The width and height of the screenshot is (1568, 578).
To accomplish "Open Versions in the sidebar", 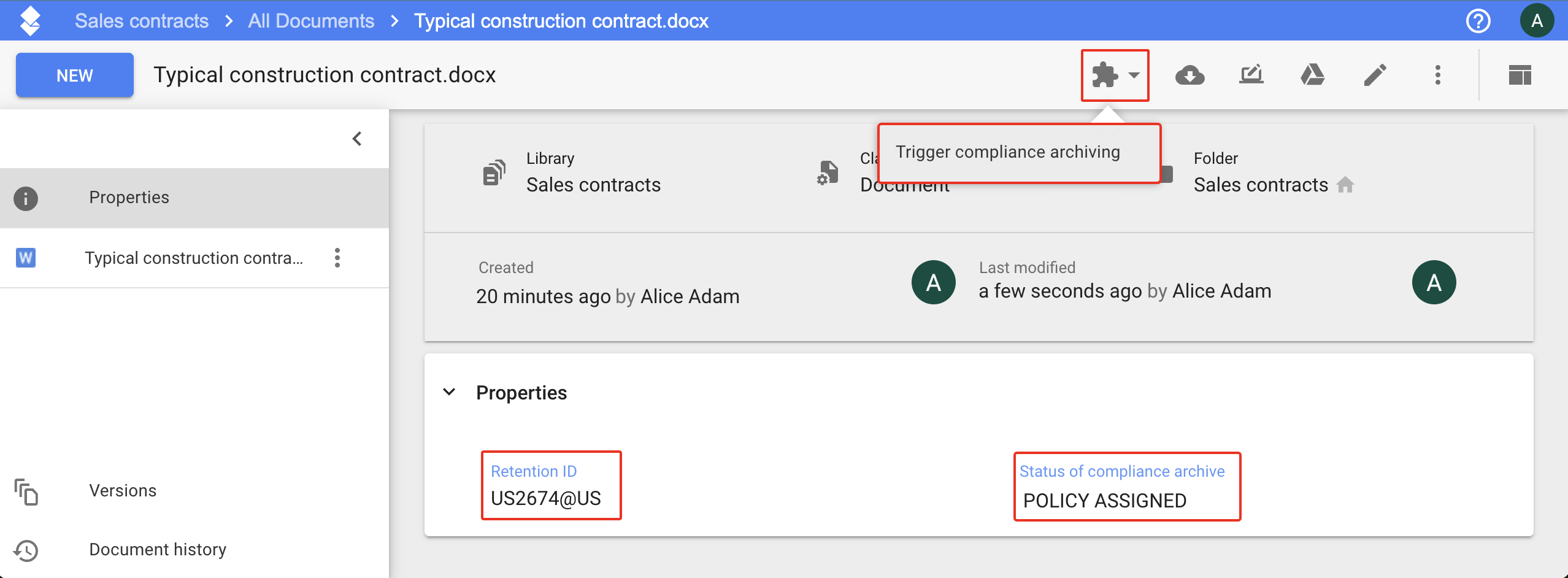I will (123, 491).
